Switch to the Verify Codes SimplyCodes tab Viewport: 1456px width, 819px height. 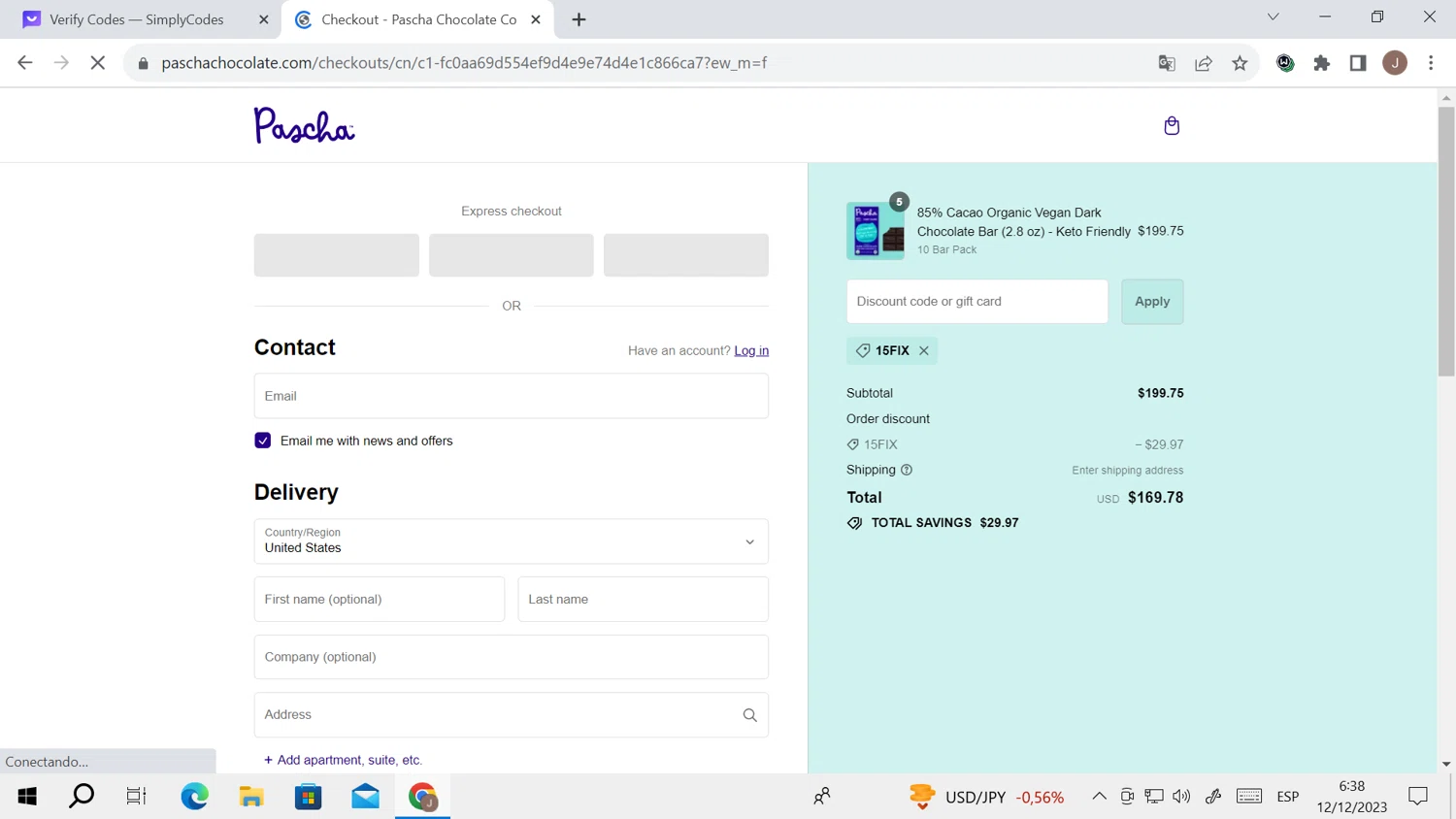tap(137, 19)
